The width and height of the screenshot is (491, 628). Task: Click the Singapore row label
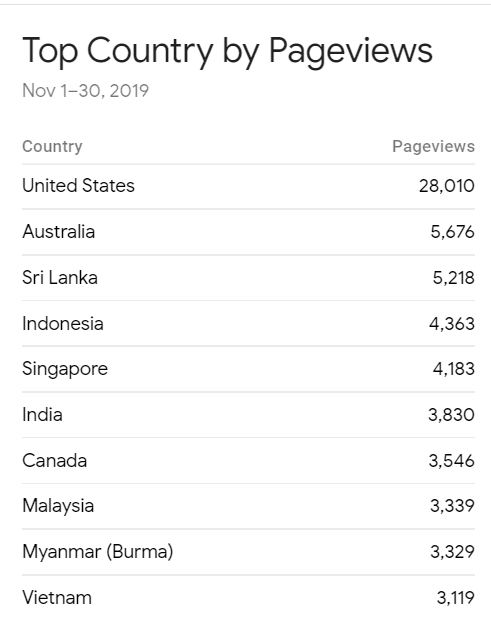65,369
